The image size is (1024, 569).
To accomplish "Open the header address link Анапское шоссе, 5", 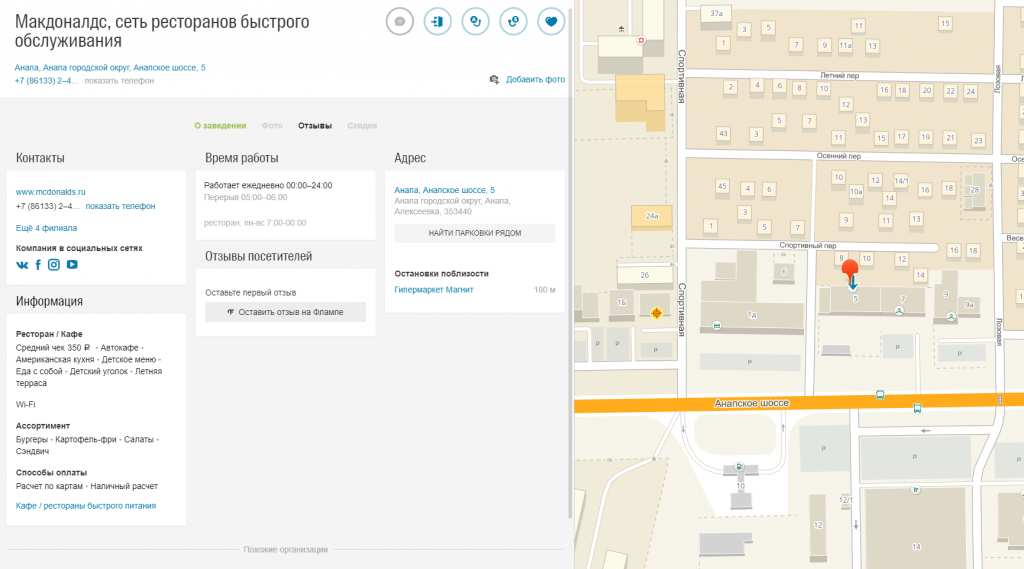I will point(110,67).
